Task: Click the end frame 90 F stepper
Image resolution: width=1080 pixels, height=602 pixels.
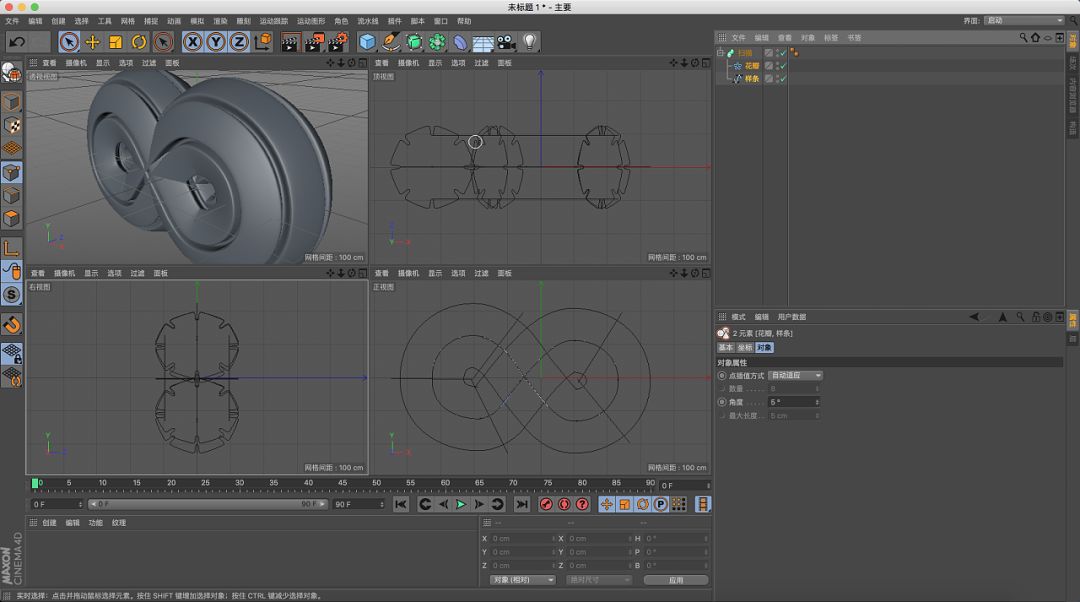Action: tap(382, 504)
